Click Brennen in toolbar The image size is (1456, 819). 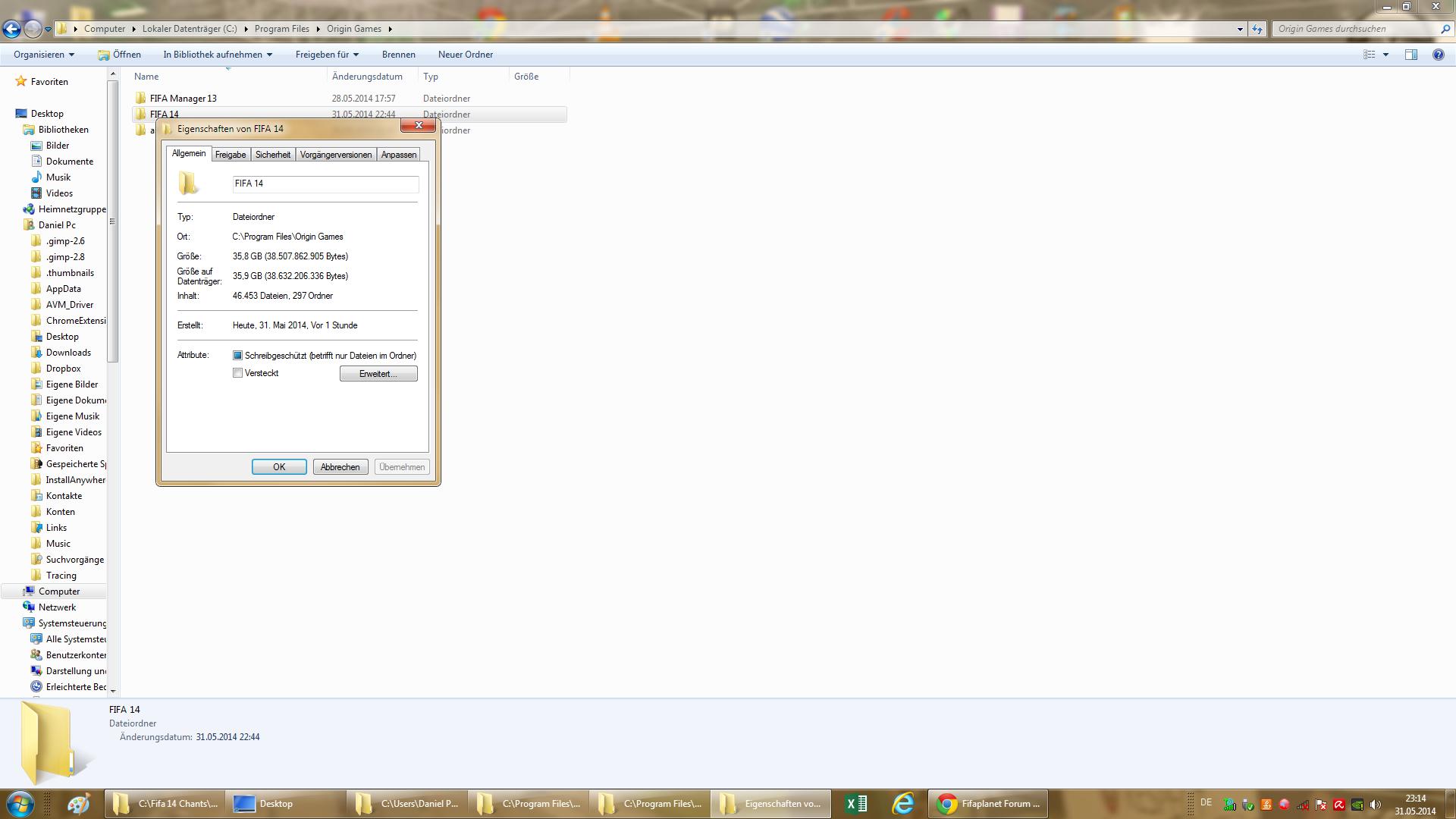tap(399, 55)
